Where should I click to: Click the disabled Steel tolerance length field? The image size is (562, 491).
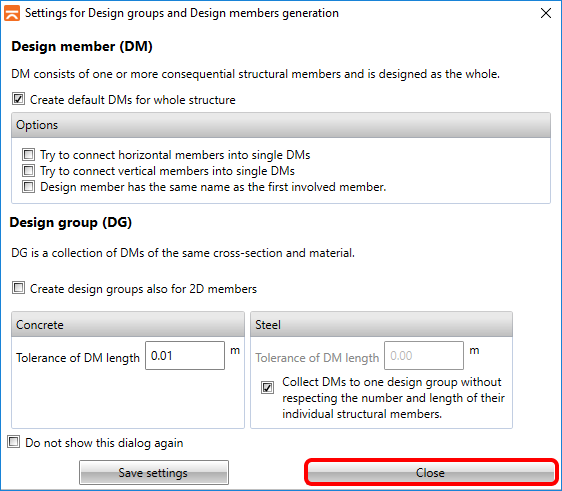click(x=424, y=356)
